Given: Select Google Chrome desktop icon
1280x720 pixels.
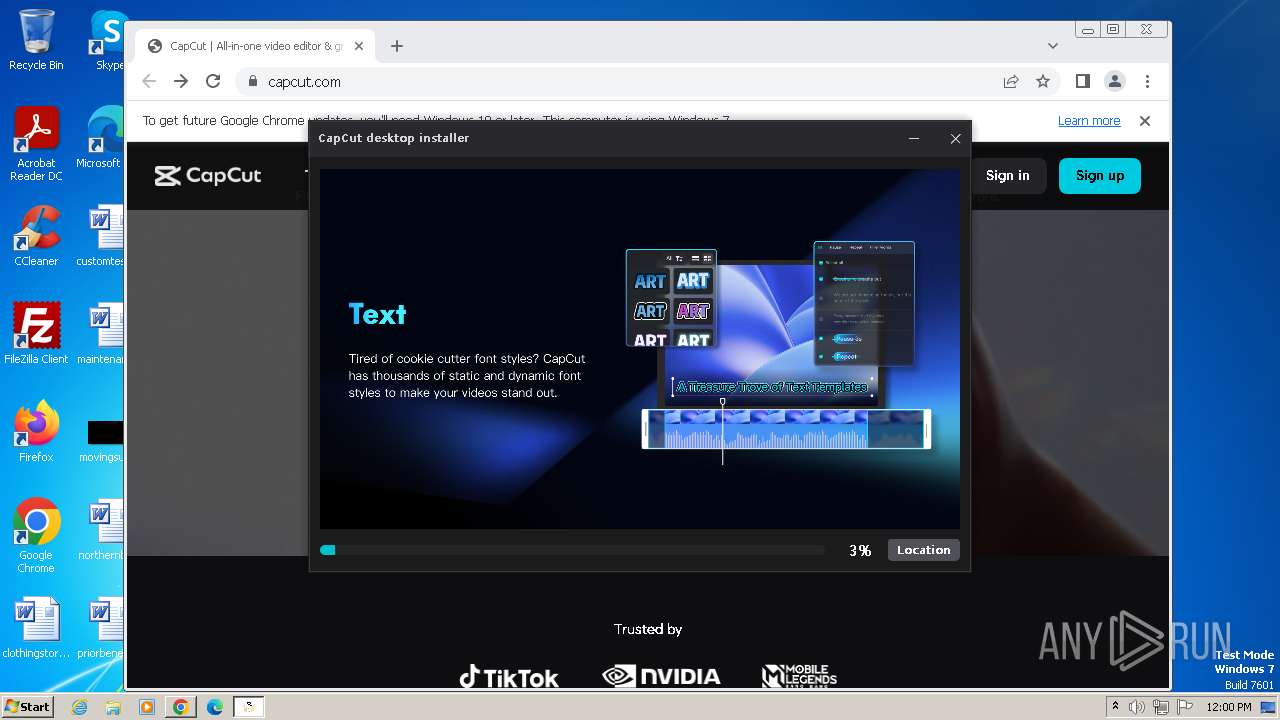Looking at the screenshot, I should tap(36, 536).
